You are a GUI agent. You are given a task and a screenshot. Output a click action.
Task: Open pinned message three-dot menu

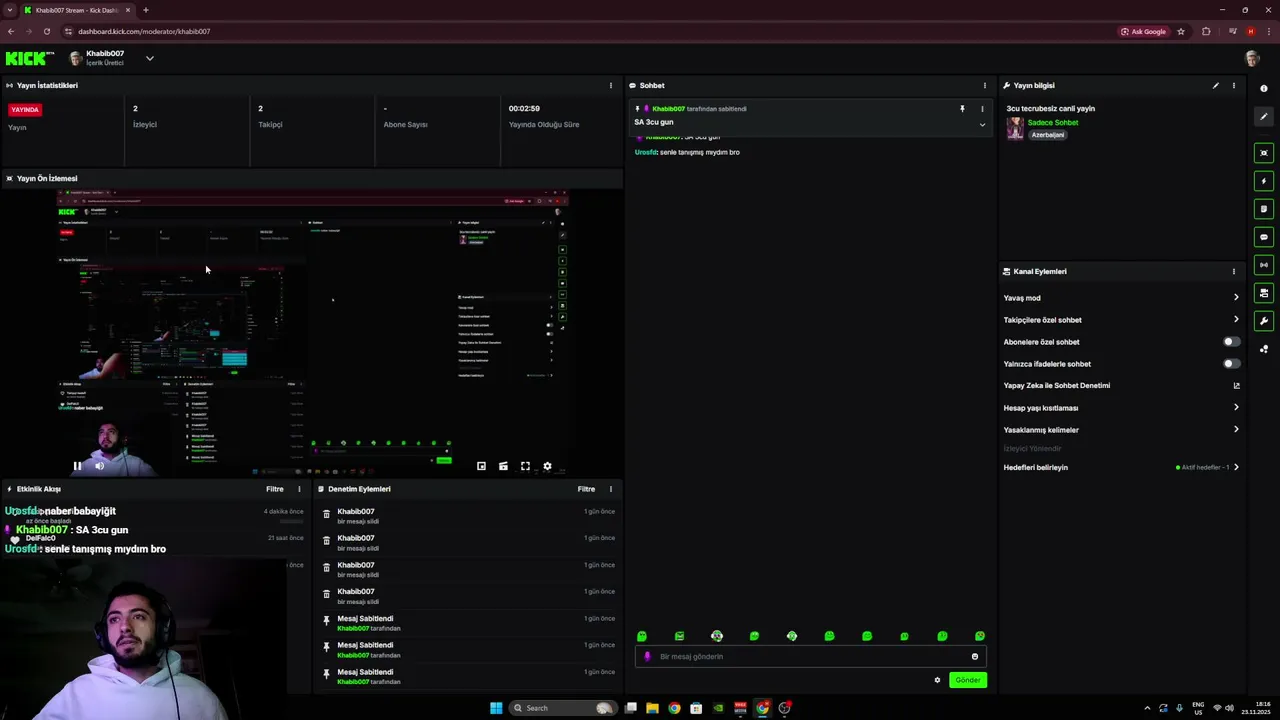click(x=982, y=109)
